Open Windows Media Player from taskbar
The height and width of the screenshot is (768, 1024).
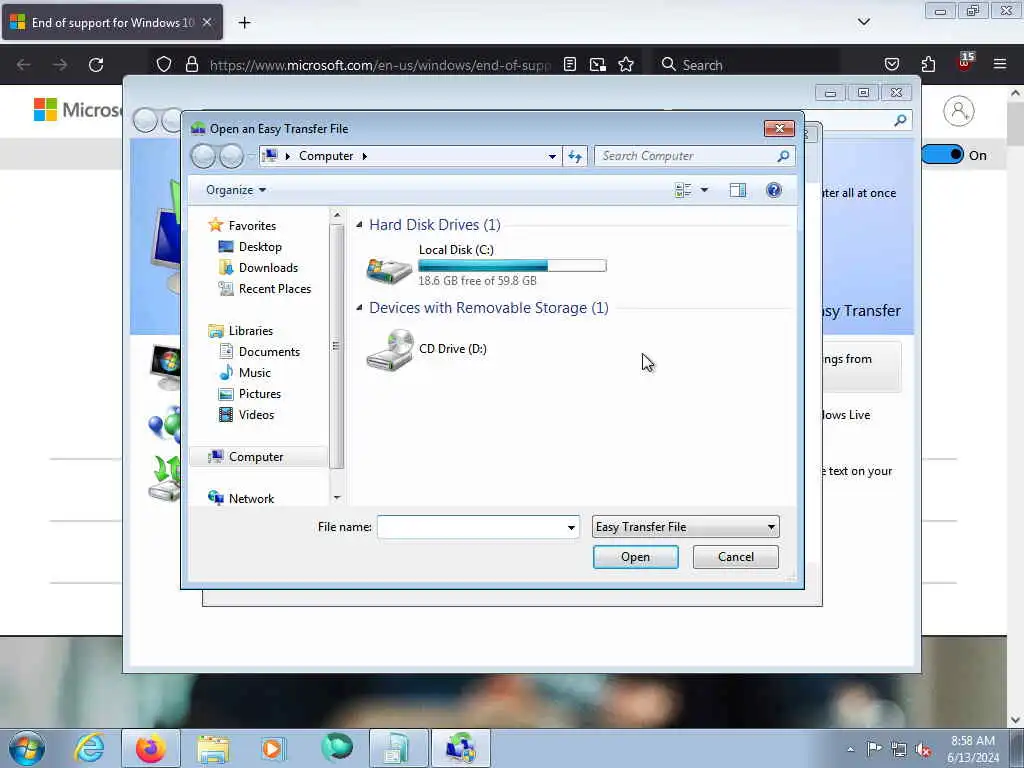click(x=273, y=748)
